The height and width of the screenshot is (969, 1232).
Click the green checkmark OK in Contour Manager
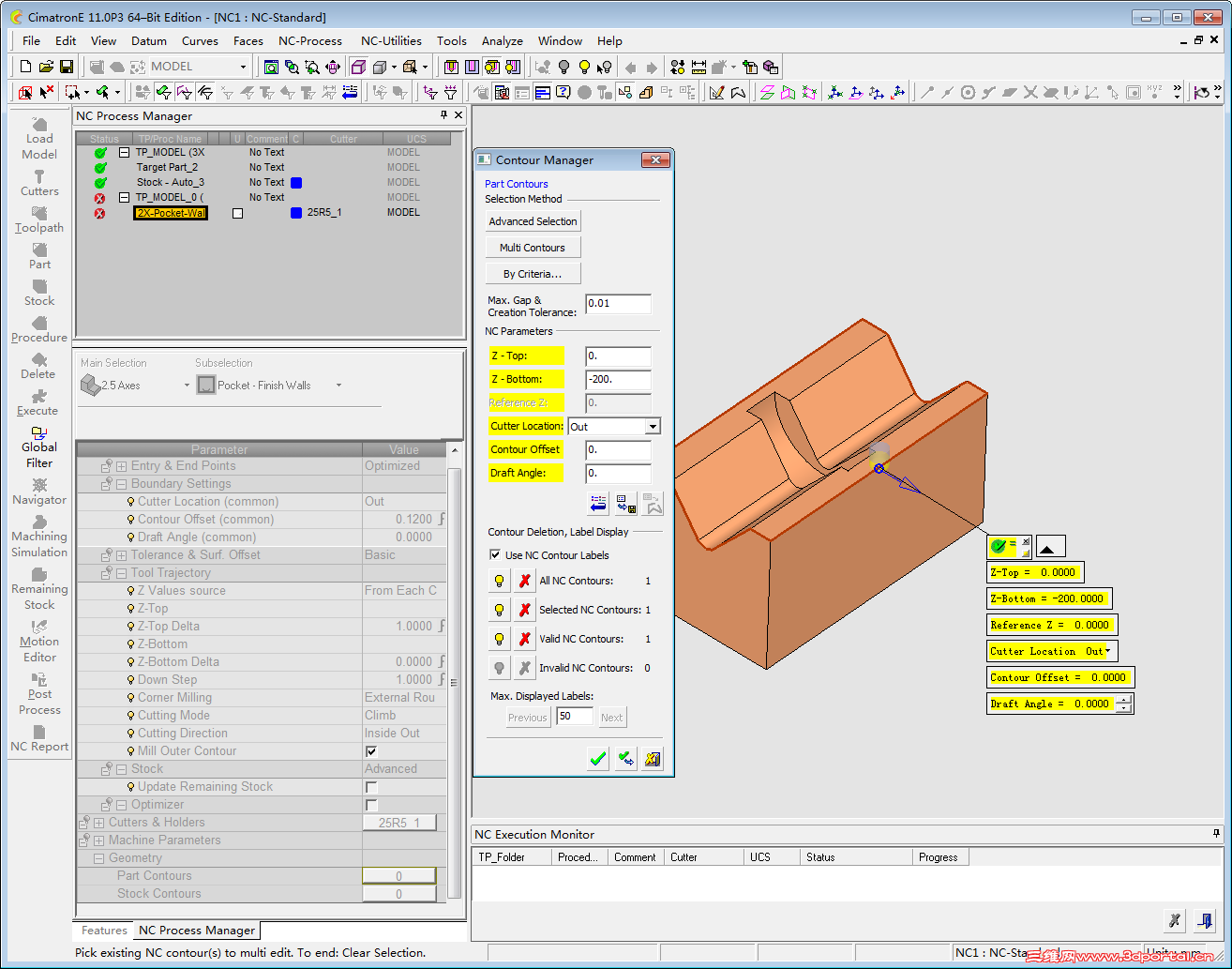point(598,759)
